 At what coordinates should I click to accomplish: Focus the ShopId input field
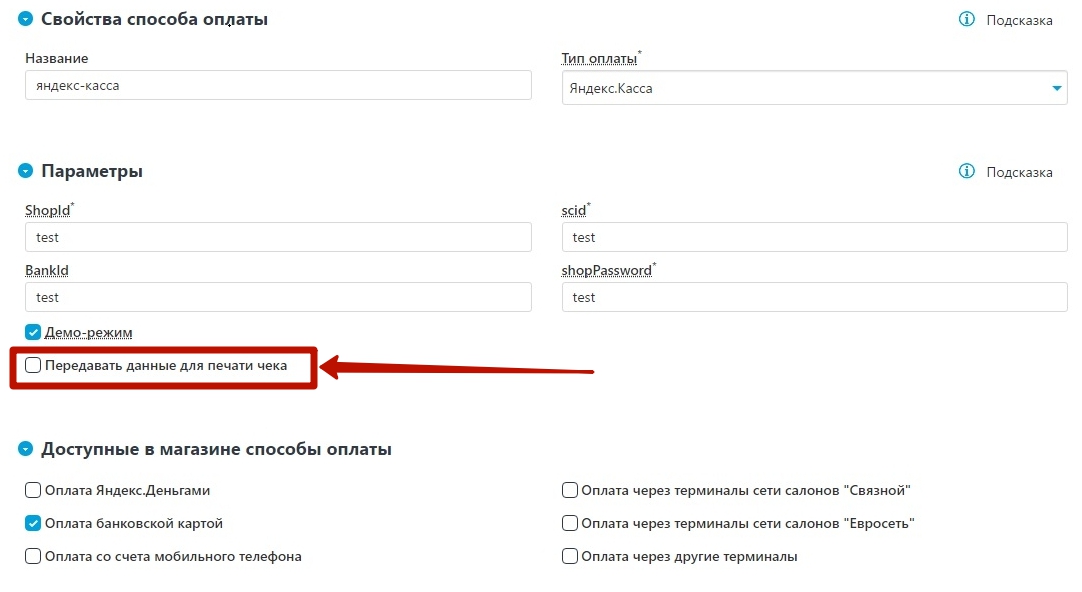[278, 237]
